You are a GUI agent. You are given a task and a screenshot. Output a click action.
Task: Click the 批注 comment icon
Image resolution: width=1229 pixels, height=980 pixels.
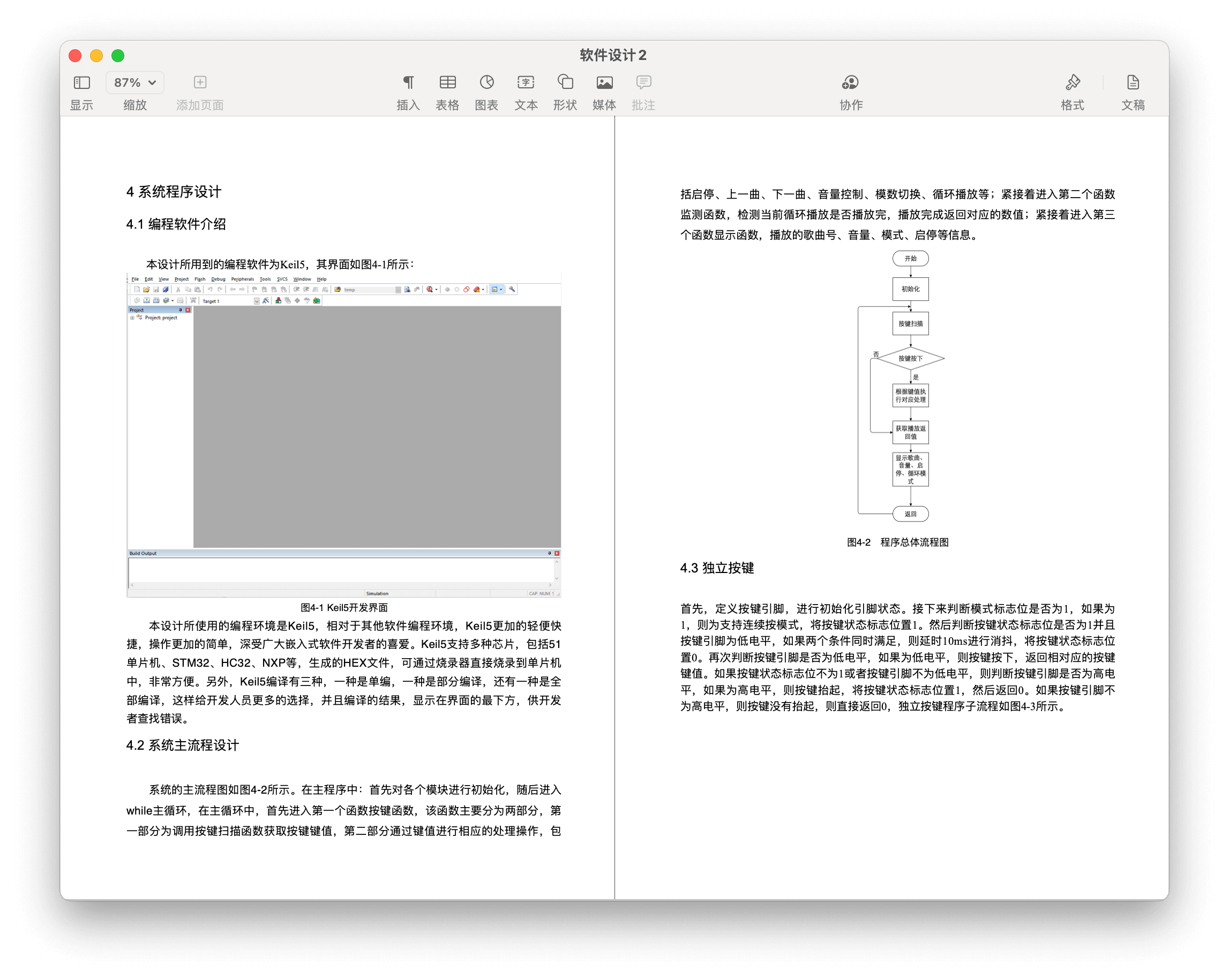point(643,83)
